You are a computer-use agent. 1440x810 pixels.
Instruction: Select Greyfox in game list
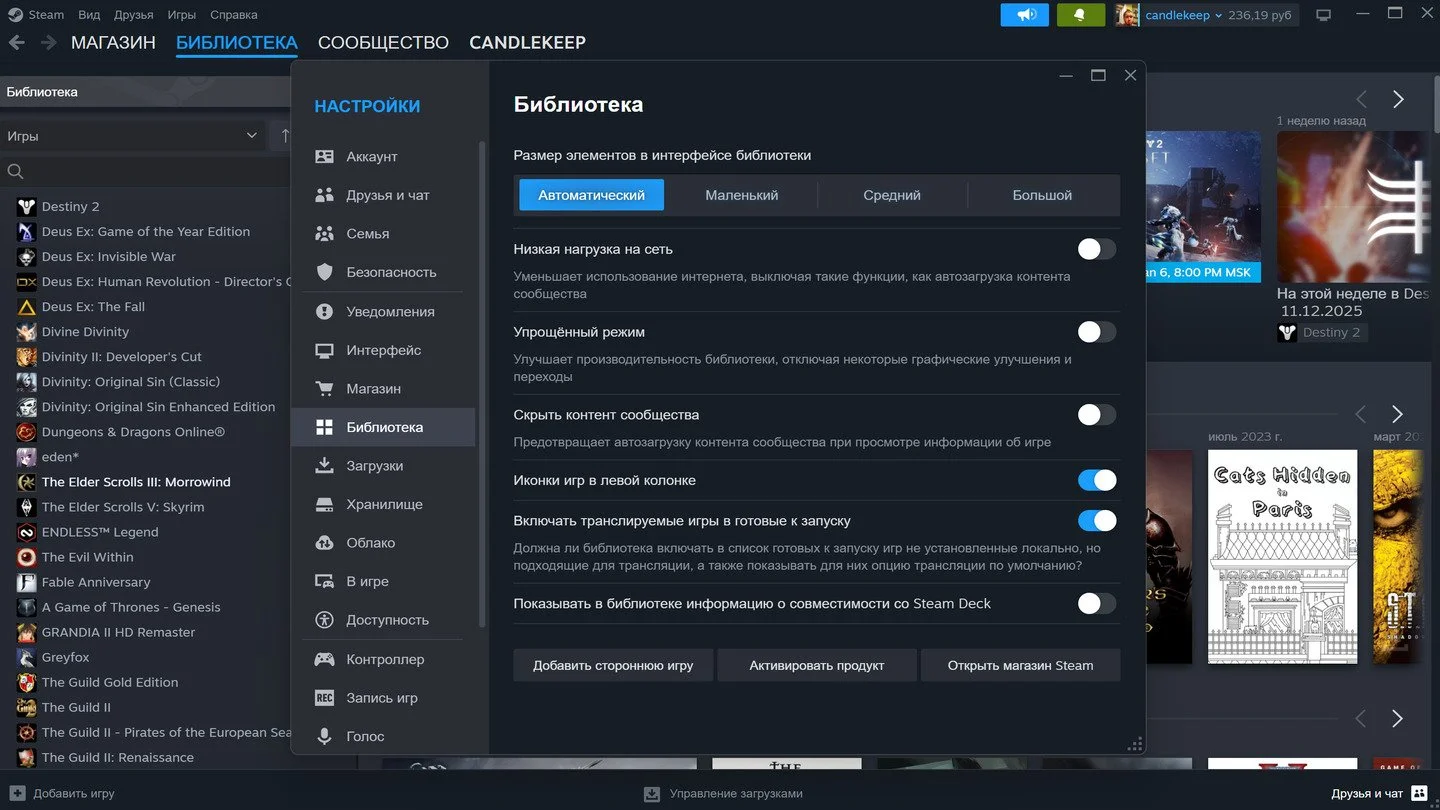[65, 657]
